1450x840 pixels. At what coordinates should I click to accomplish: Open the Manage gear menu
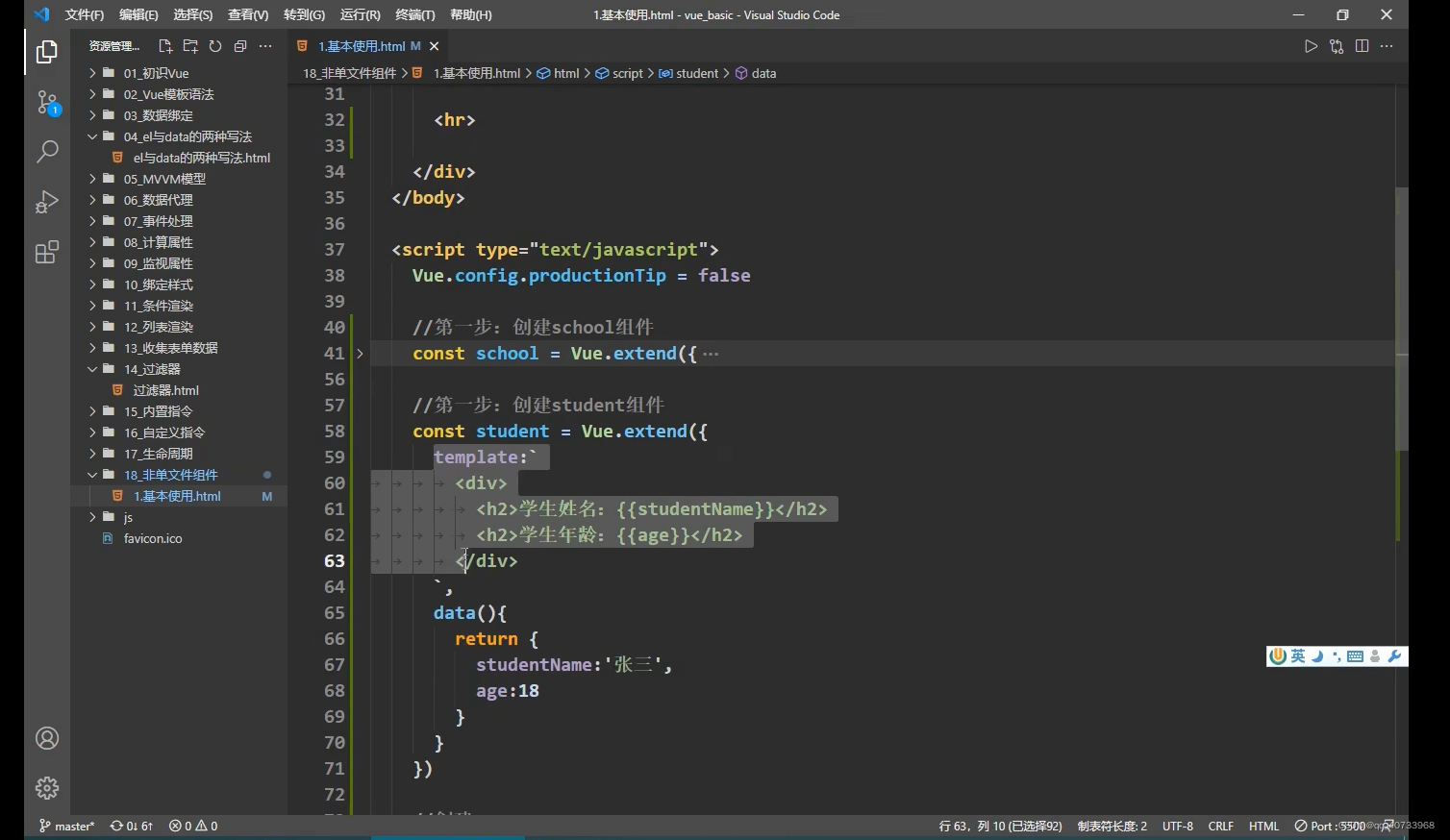point(46,788)
